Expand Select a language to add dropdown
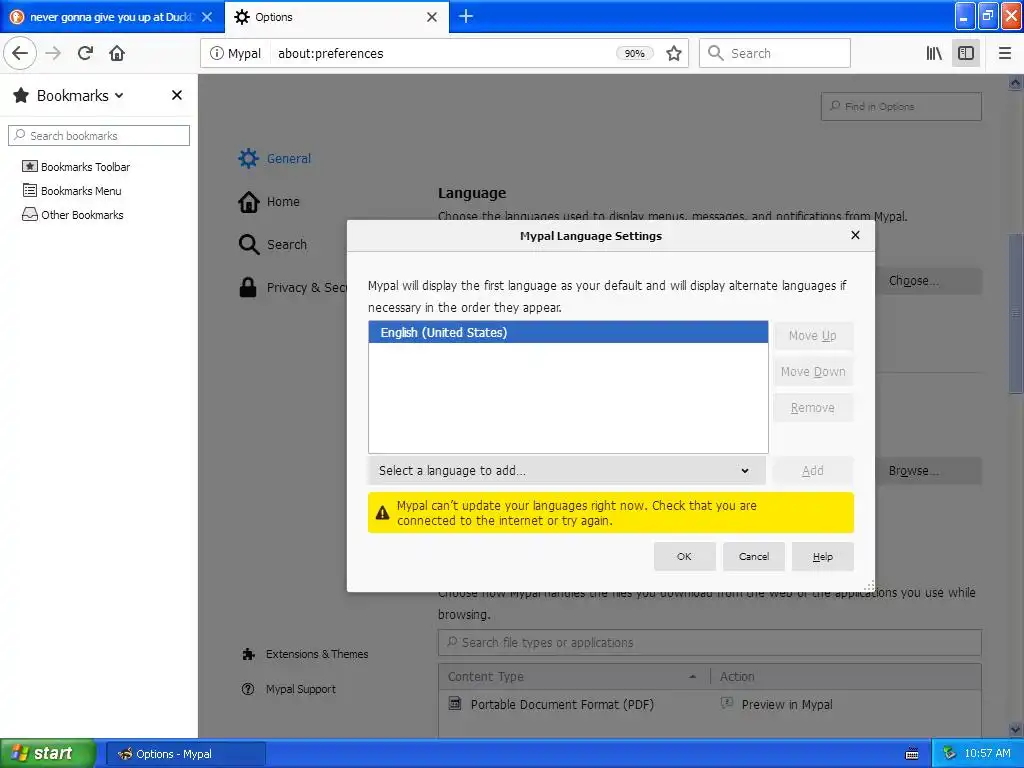 click(567, 471)
